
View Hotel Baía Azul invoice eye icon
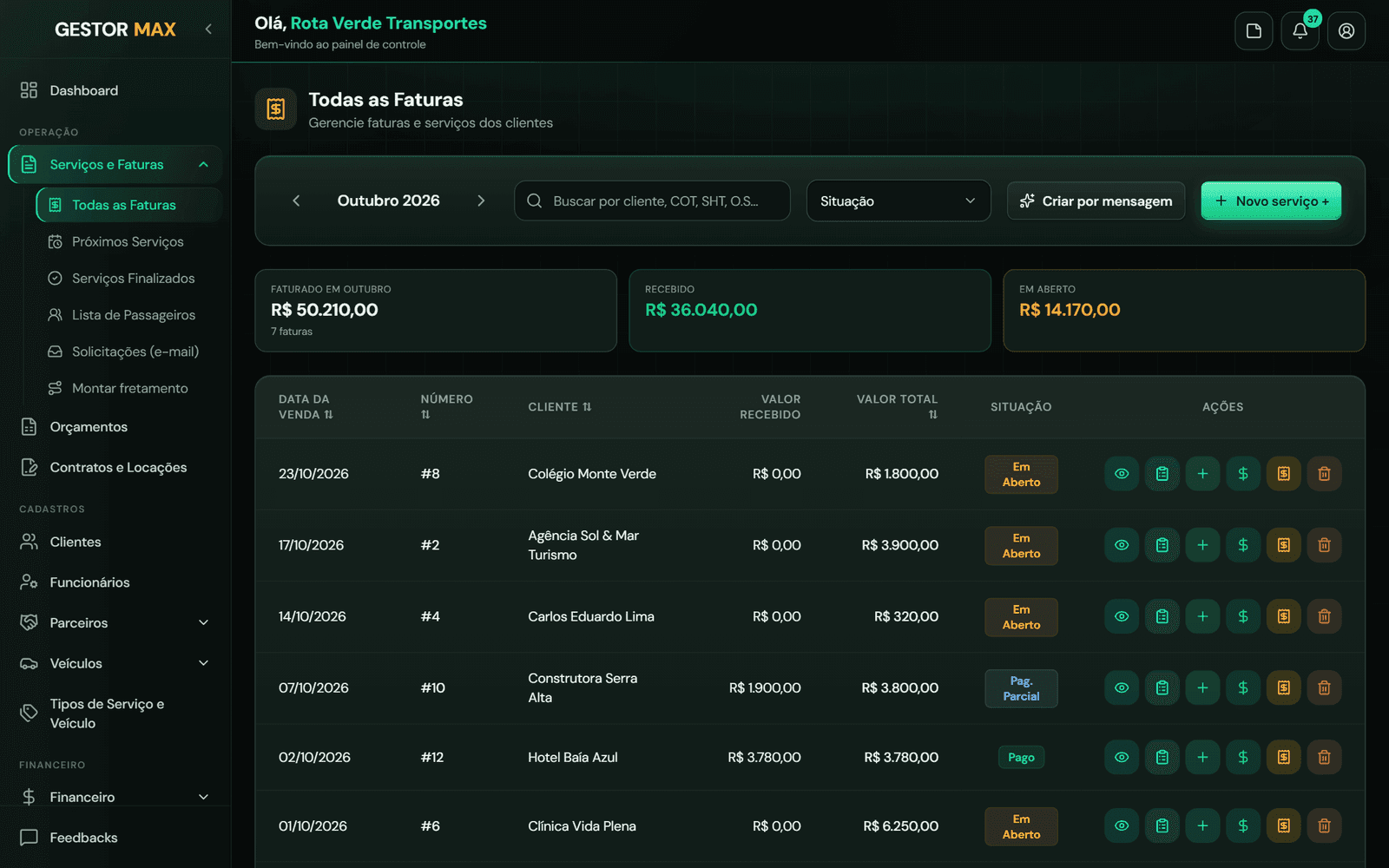tap(1121, 757)
